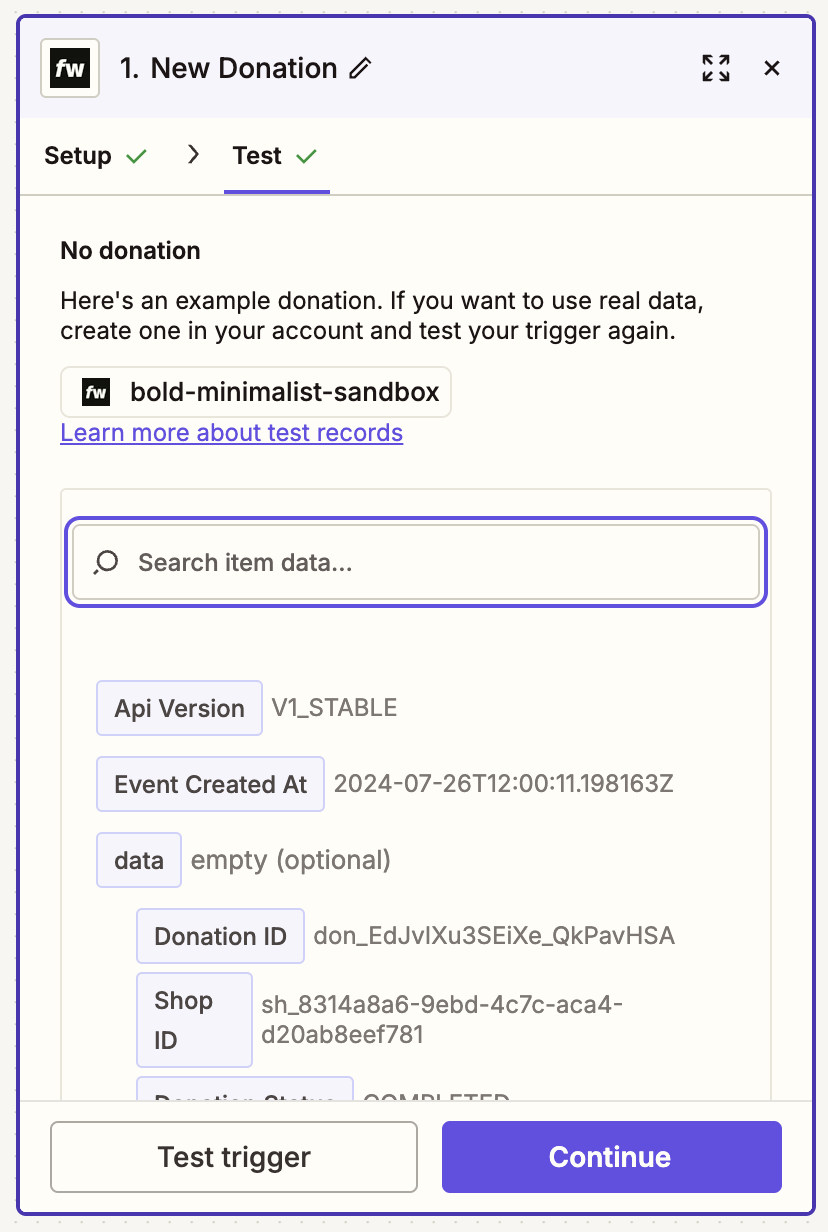This screenshot has height=1232, width=828.
Task: Click the bold-minimalist-sandbox account logo icon
Action: pyautogui.click(x=96, y=393)
